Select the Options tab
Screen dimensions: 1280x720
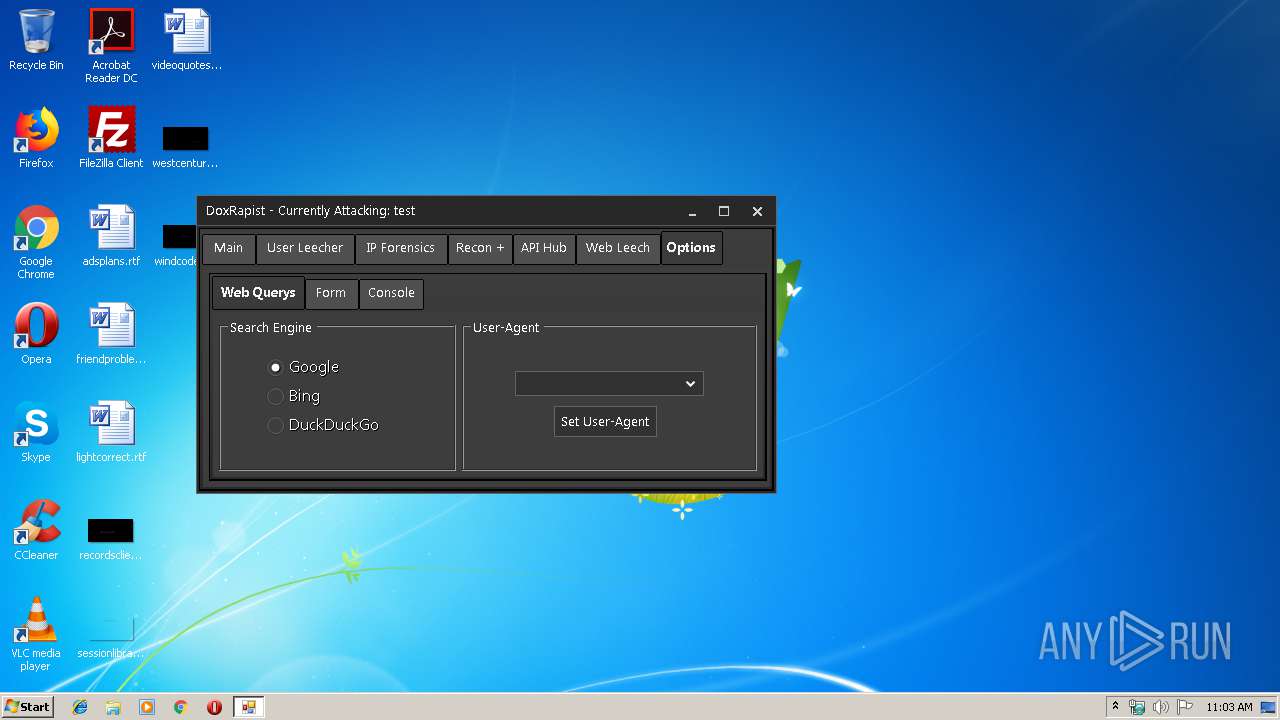(691, 248)
